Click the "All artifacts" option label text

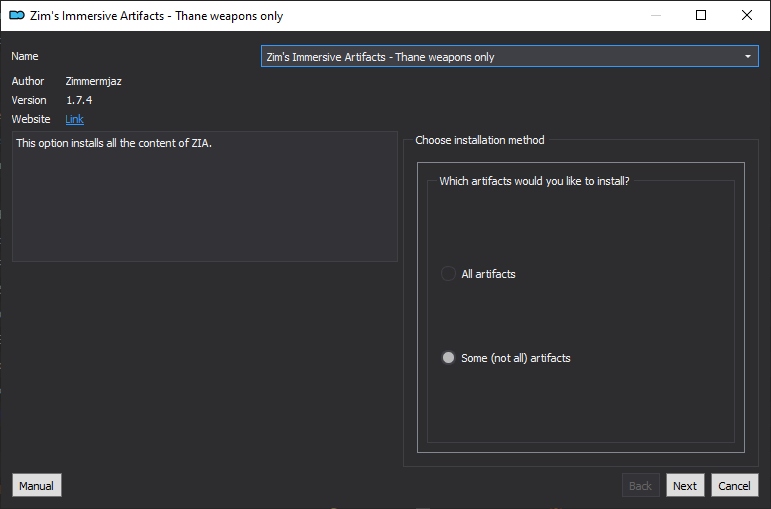pyautogui.click(x=488, y=274)
